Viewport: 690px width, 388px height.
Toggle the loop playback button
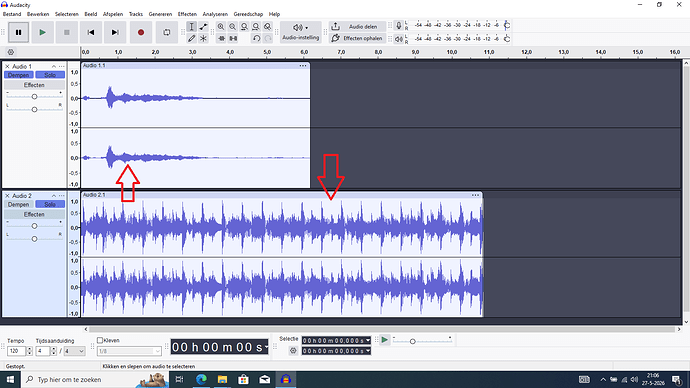point(166,33)
